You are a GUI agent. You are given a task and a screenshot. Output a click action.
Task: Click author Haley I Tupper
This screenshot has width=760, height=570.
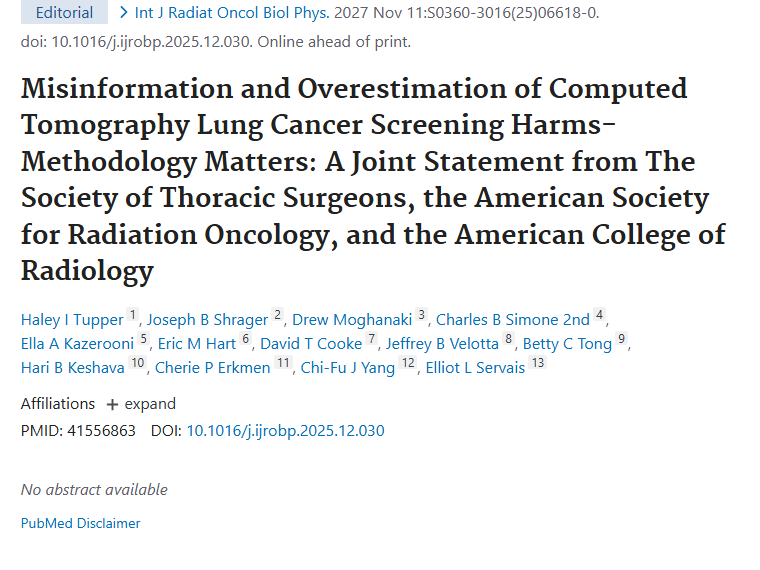tap(72, 320)
